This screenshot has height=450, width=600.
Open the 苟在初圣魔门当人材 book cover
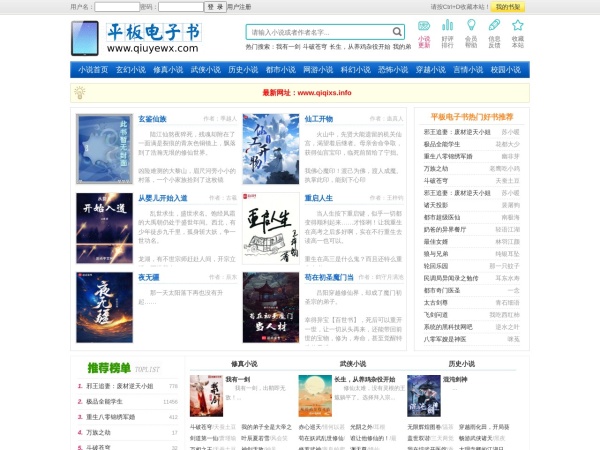click(271, 307)
